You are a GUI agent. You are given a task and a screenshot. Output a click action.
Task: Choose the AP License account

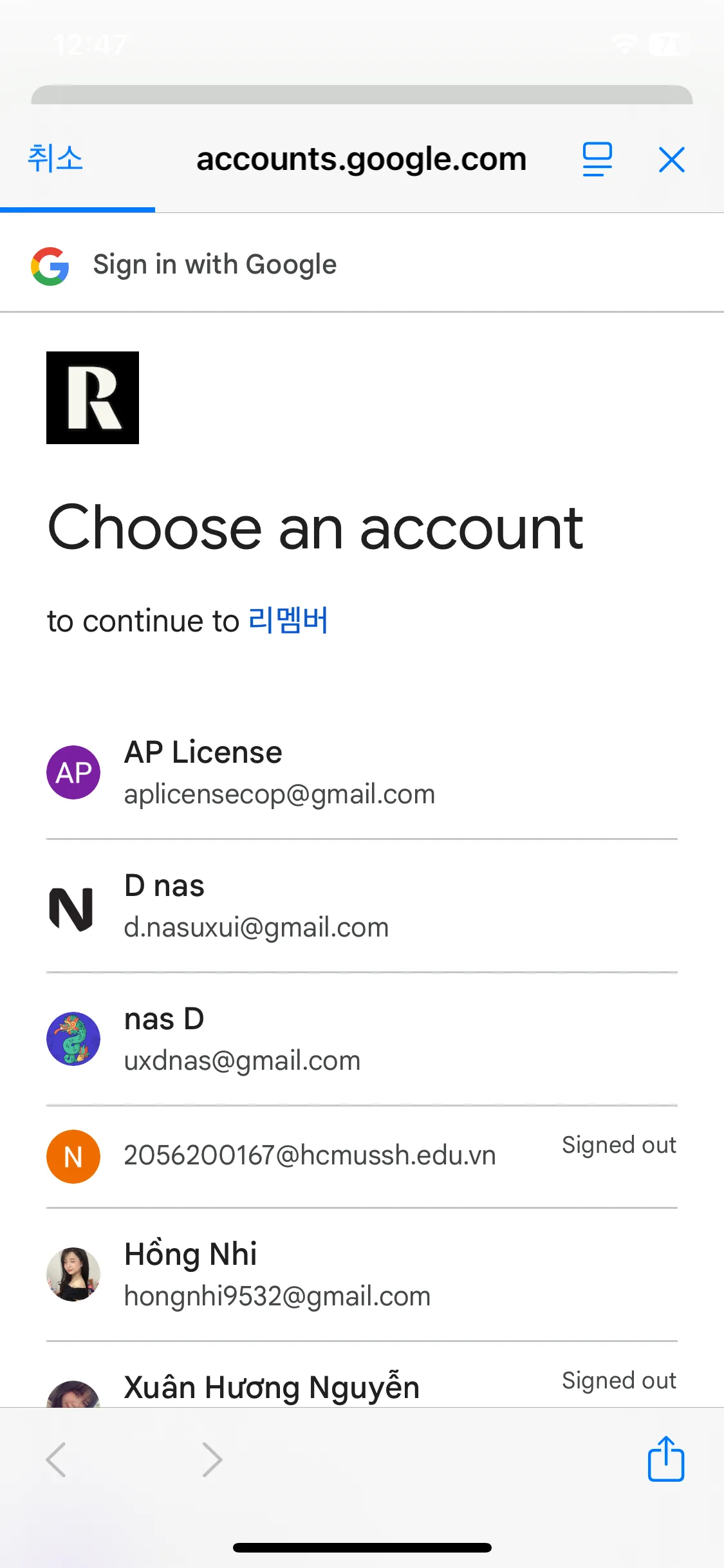click(279, 772)
